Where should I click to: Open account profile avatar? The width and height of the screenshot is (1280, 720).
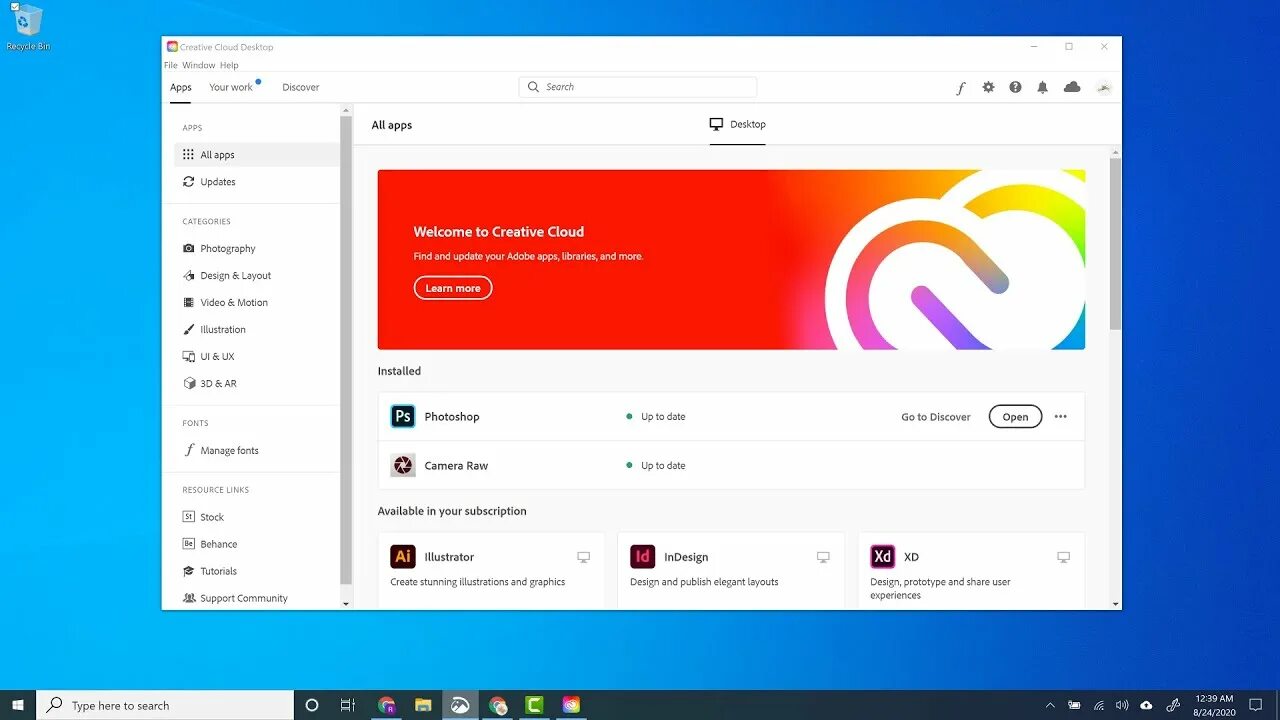click(x=1103, y=87)
